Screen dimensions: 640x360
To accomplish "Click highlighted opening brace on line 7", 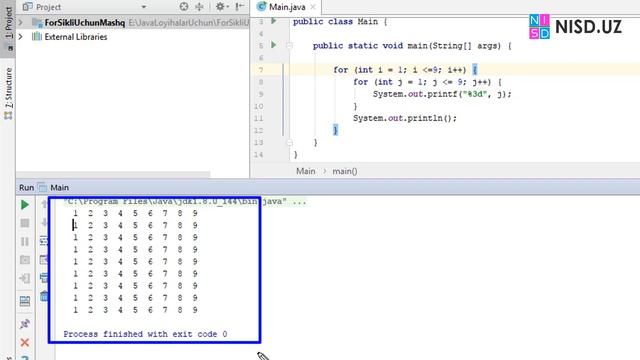I will [x=475, y=70].
